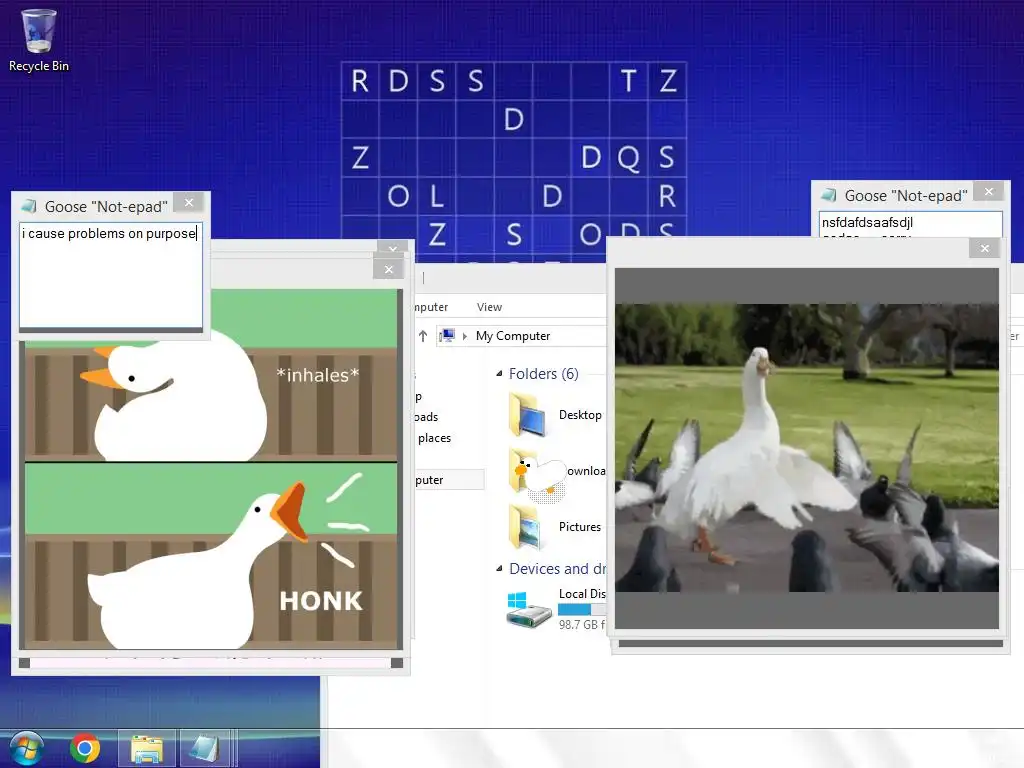Switch to the Notepad taskbar button
The width and height of the screenshot is (1024, 768).
click(x=204, y=748)
